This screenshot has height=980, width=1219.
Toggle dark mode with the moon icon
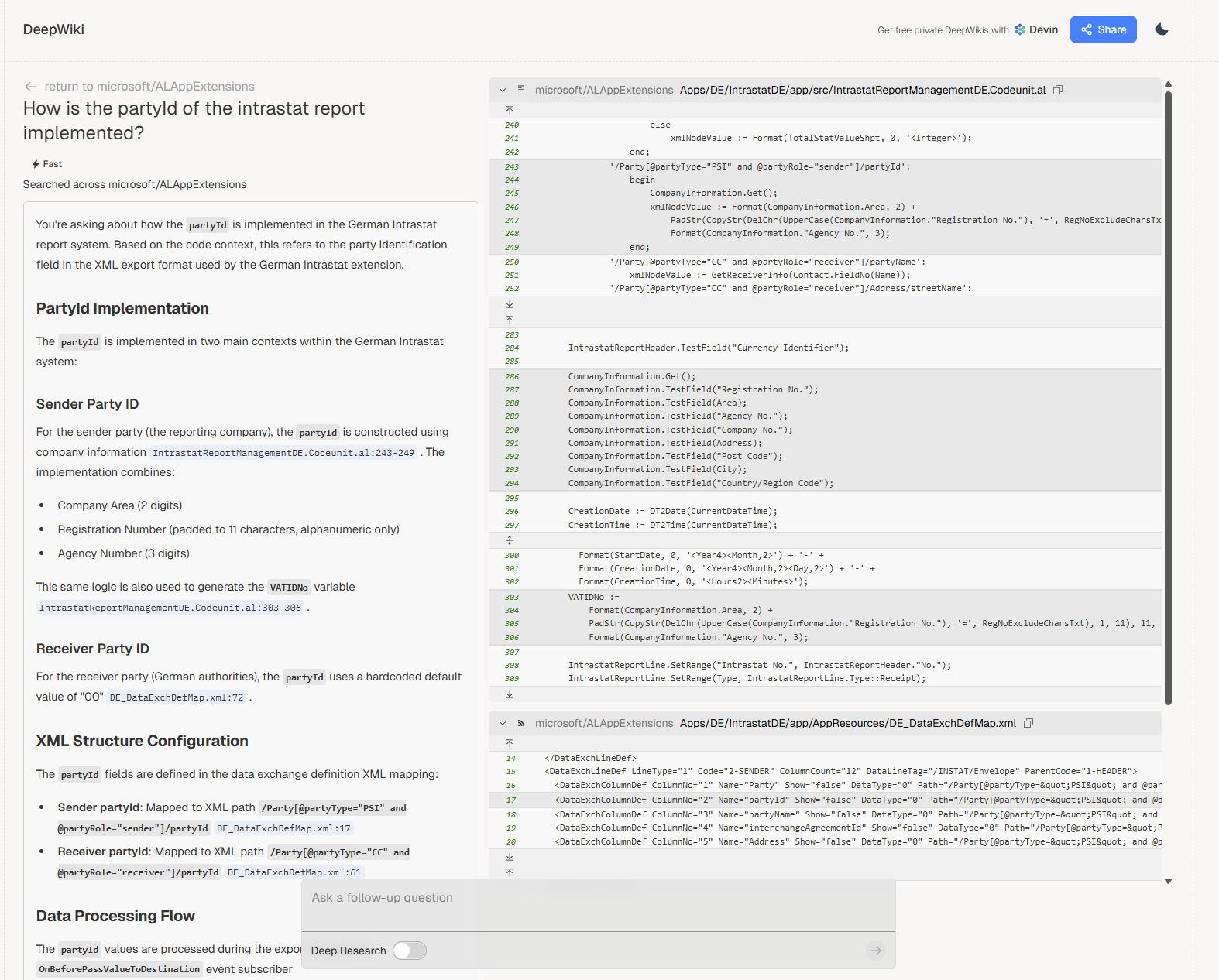[x=1162, y=29]
